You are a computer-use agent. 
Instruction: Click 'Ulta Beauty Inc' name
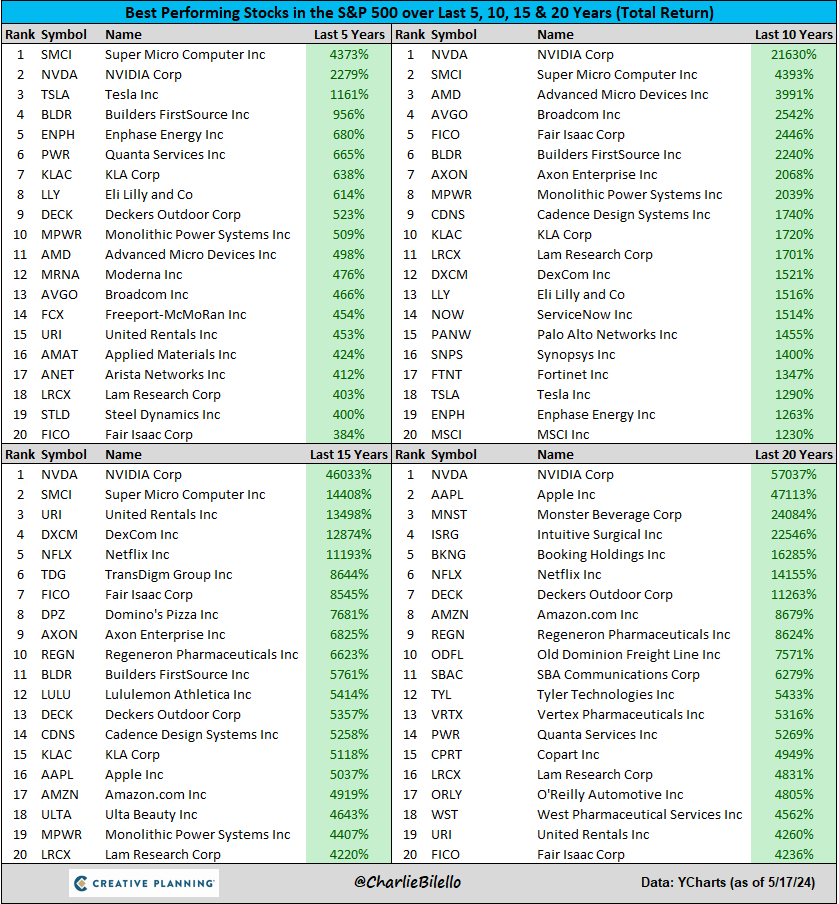click(151, 815)
